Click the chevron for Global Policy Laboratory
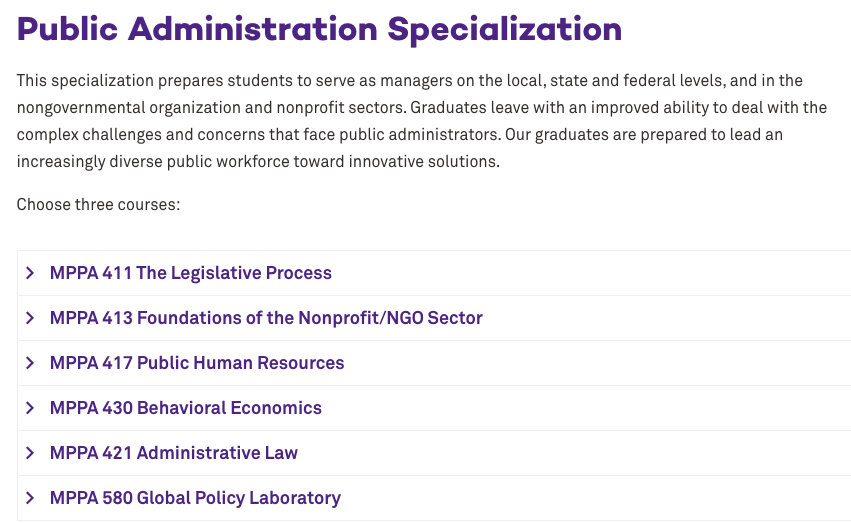851x523 pixels. click(30, 498)
